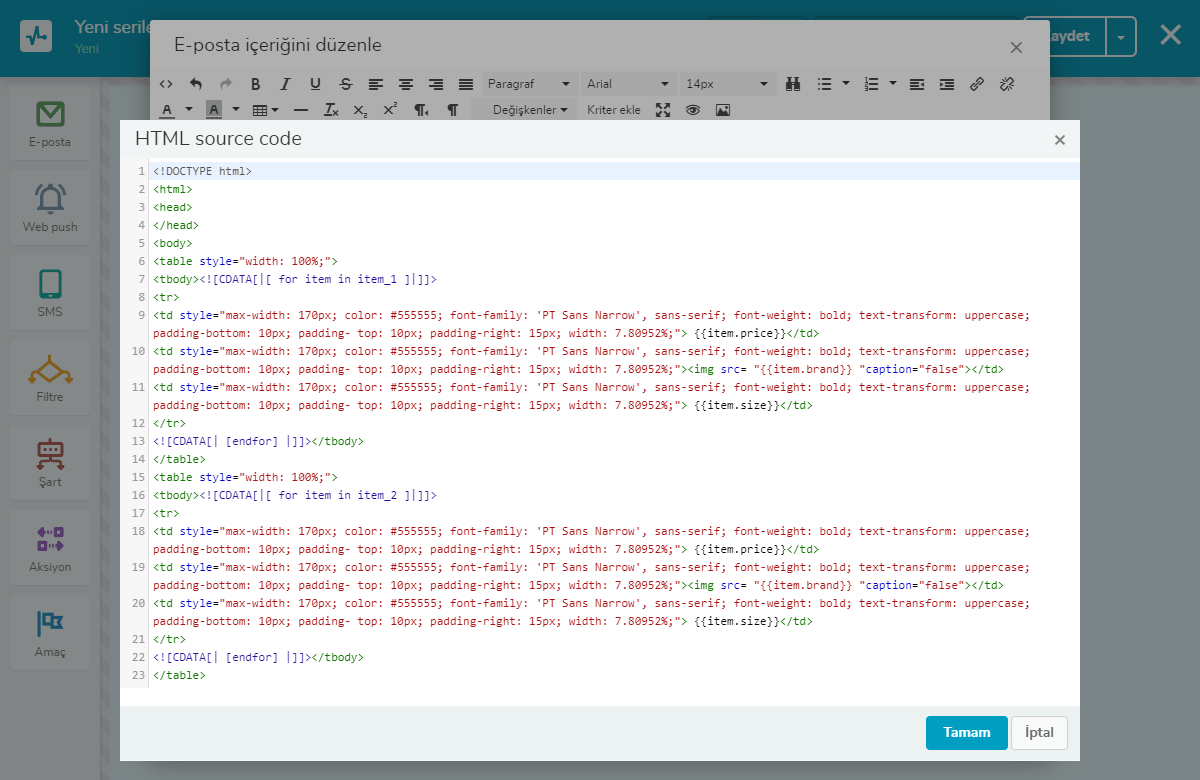Open the Paragraf format dropdown
1200x780 pixels.
[x=528, y=84]
